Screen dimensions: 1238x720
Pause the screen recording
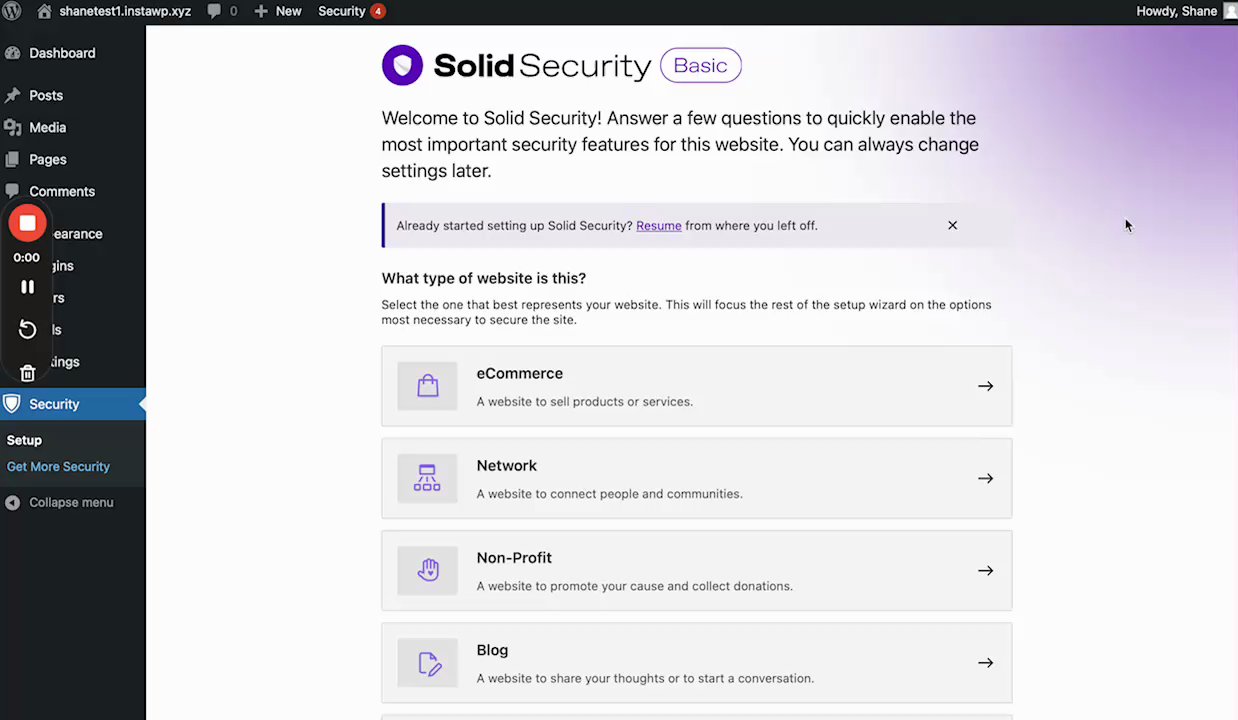(x=28, y=287)
